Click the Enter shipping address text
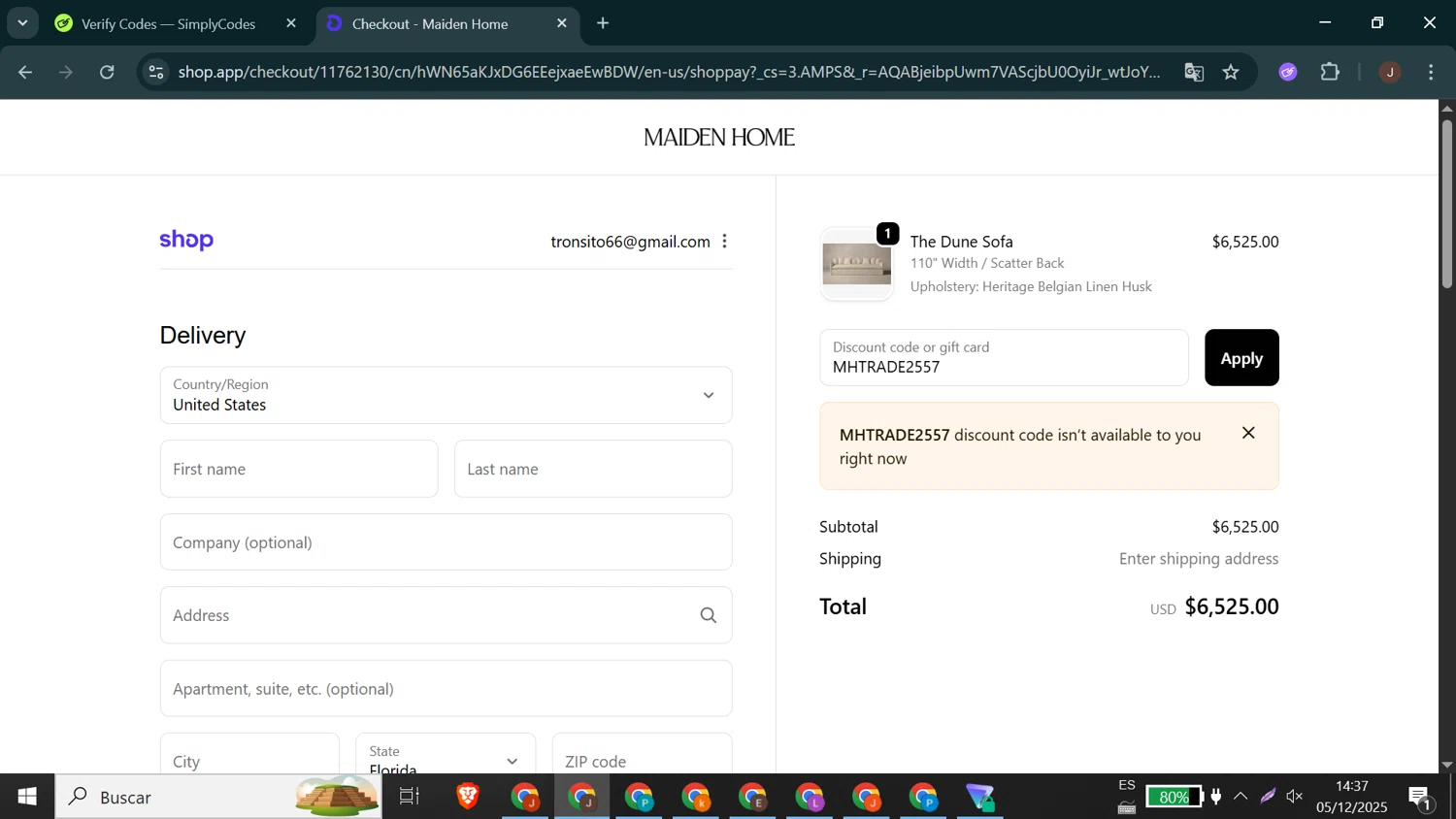 click(x=1199, y=559)
